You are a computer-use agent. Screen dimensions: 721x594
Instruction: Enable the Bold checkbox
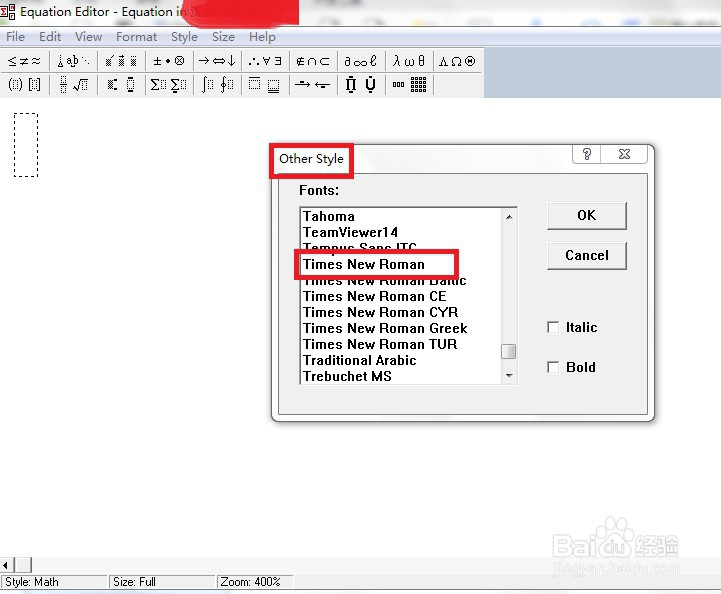(553, 367)
